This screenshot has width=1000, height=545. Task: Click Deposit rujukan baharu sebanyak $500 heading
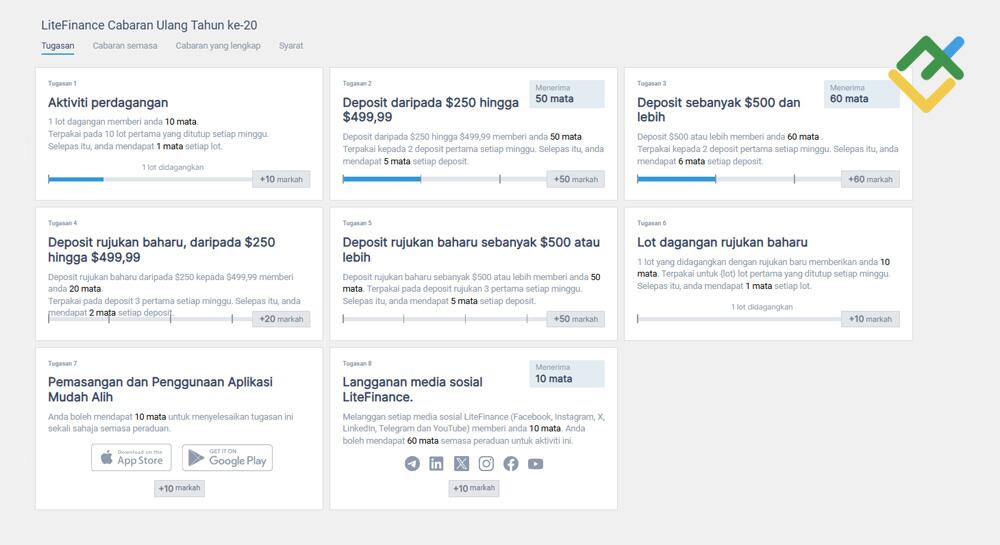471,250
